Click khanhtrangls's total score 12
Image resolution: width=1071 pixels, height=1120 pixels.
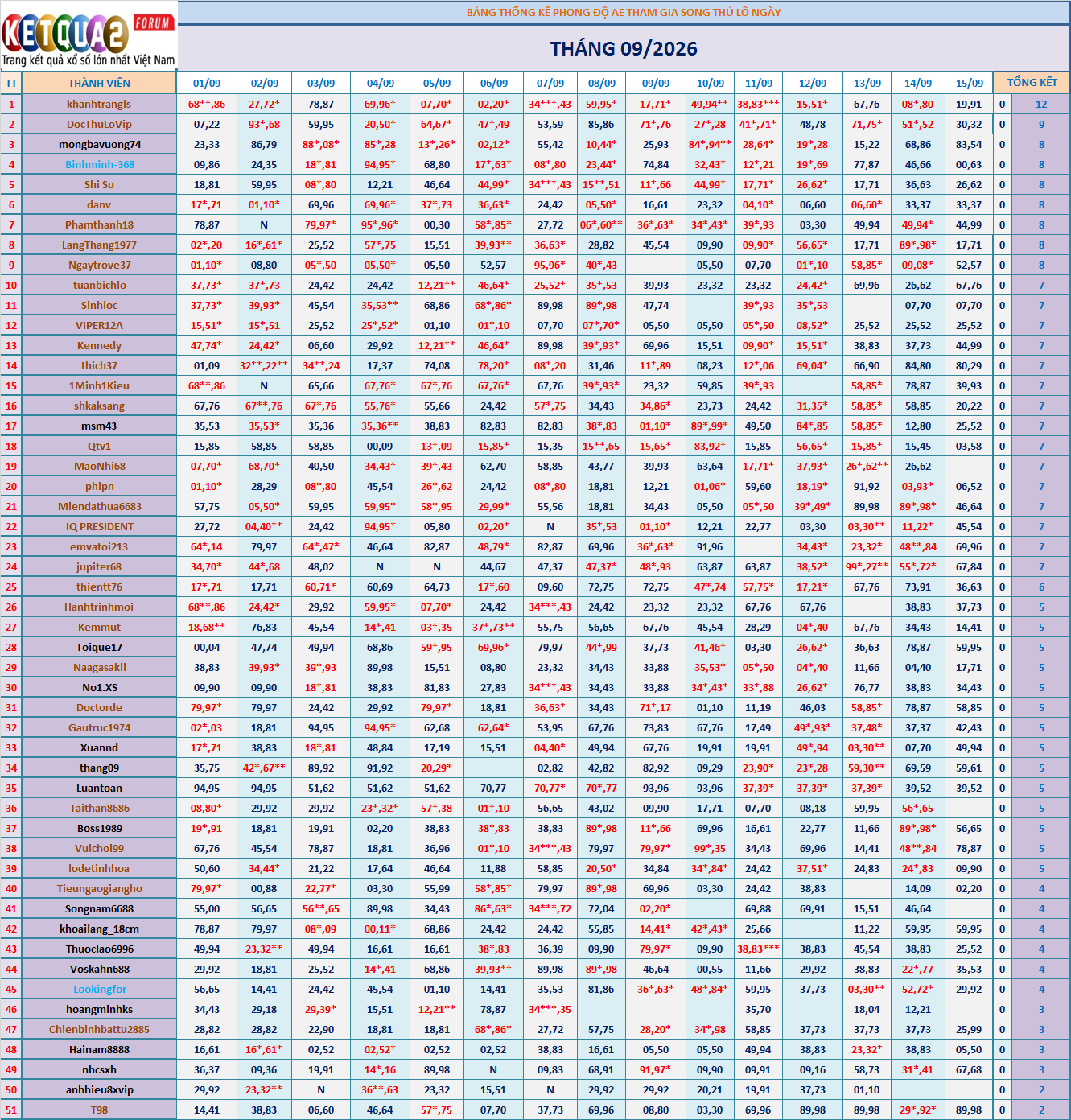tap(1041, 104)
